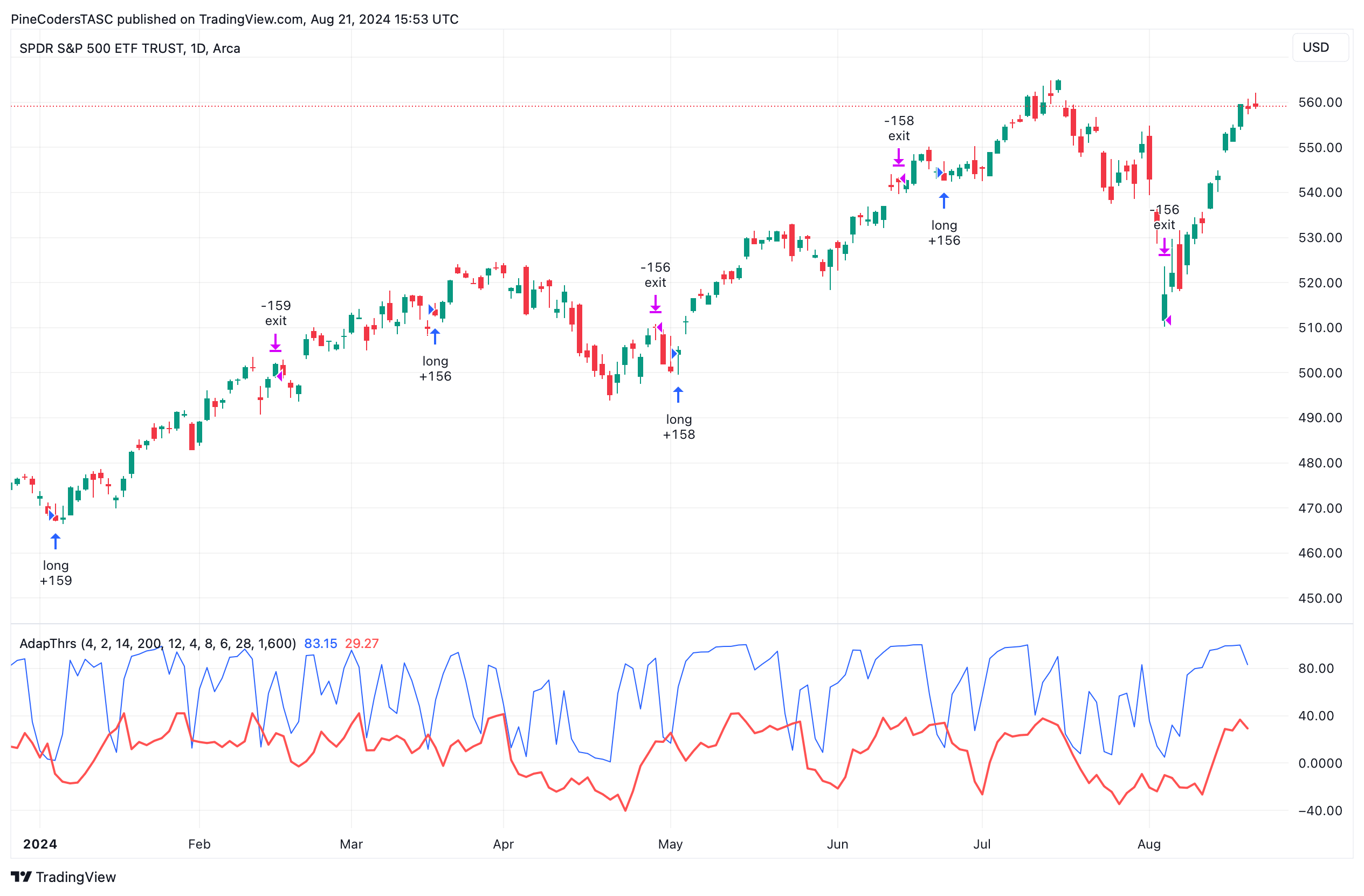The image size is (1364, 896).
Task: Click the 560.00 price axis label
Action: pos(1320,102)
